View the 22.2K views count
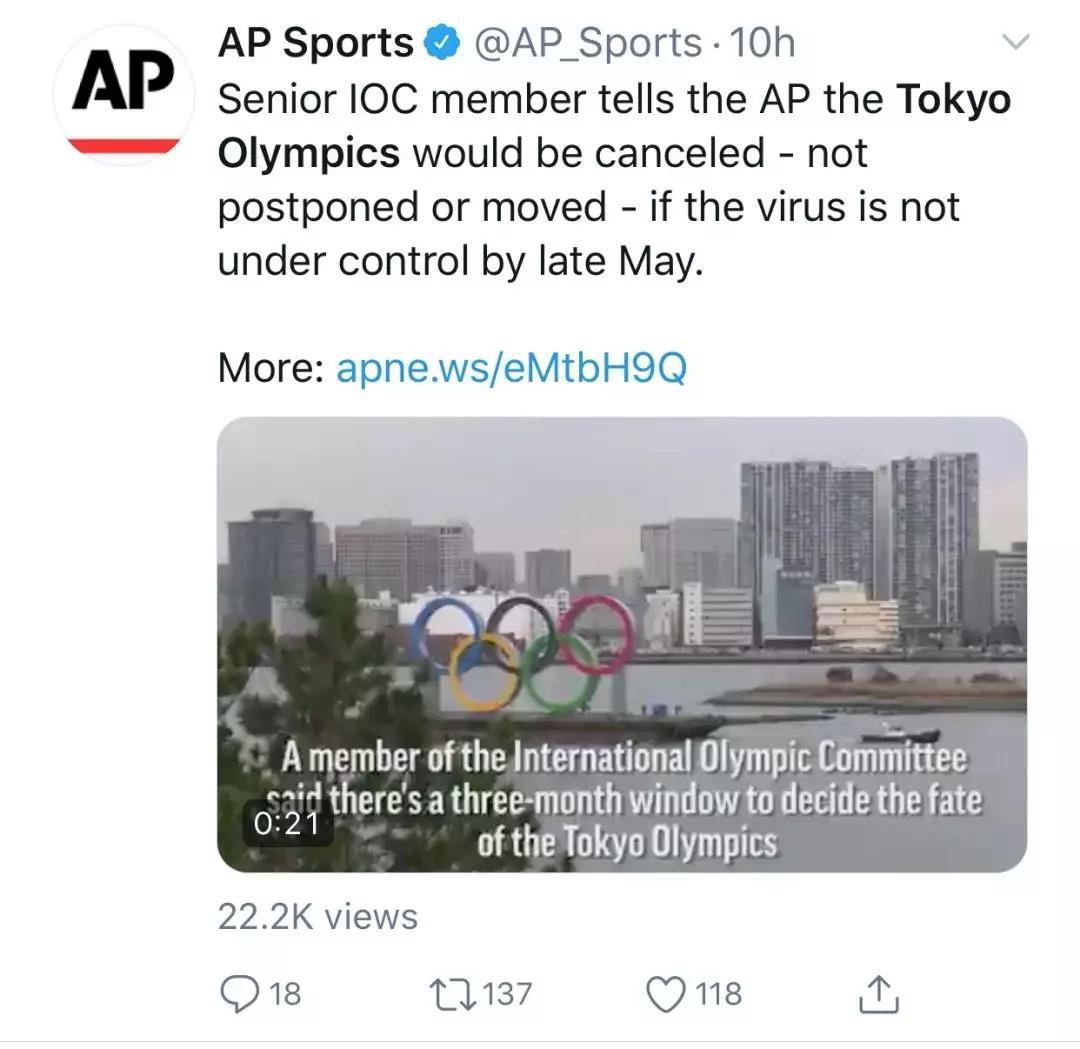The height and width of the screenshot is (1049, 1080). [x=317, y=916]
